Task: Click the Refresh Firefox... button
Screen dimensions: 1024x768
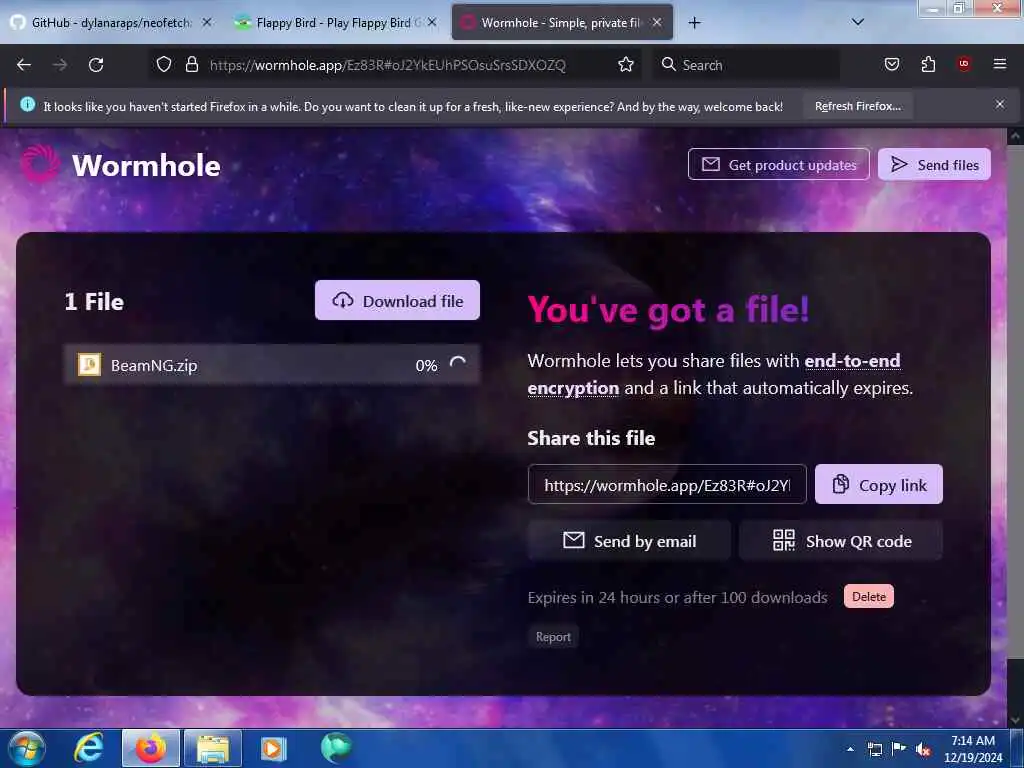Action: [x=857, y=106]
